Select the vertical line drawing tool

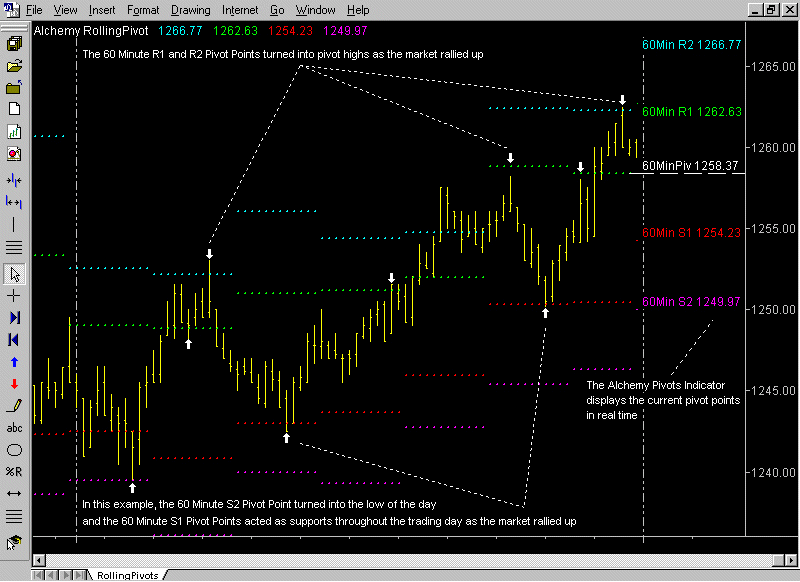(14, 224)
